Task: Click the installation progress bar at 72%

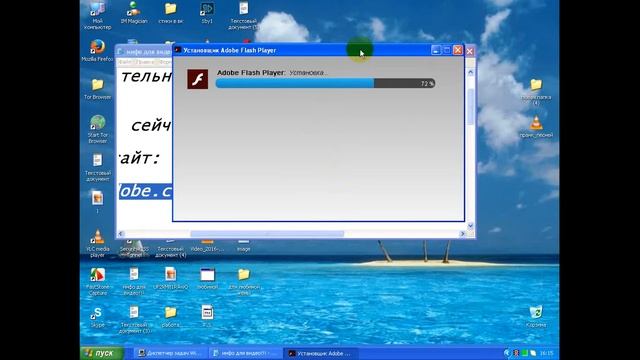Action: 325,83
